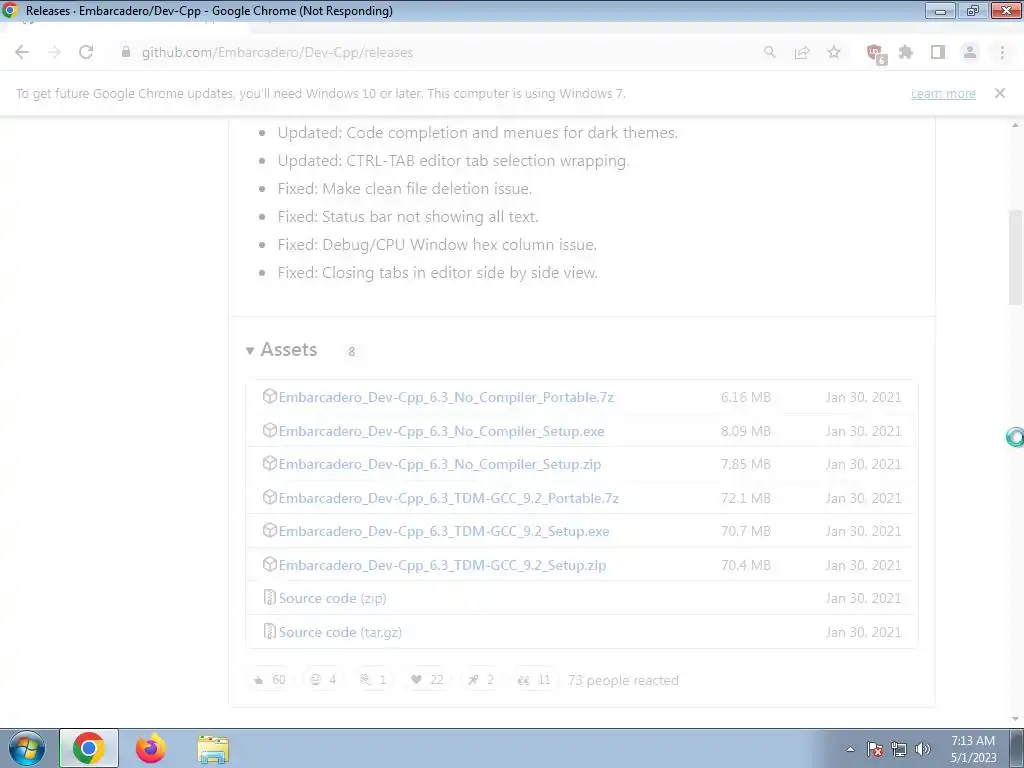
Task: Toggle the eyes reaction showing 11
Action: pos(534,680)
